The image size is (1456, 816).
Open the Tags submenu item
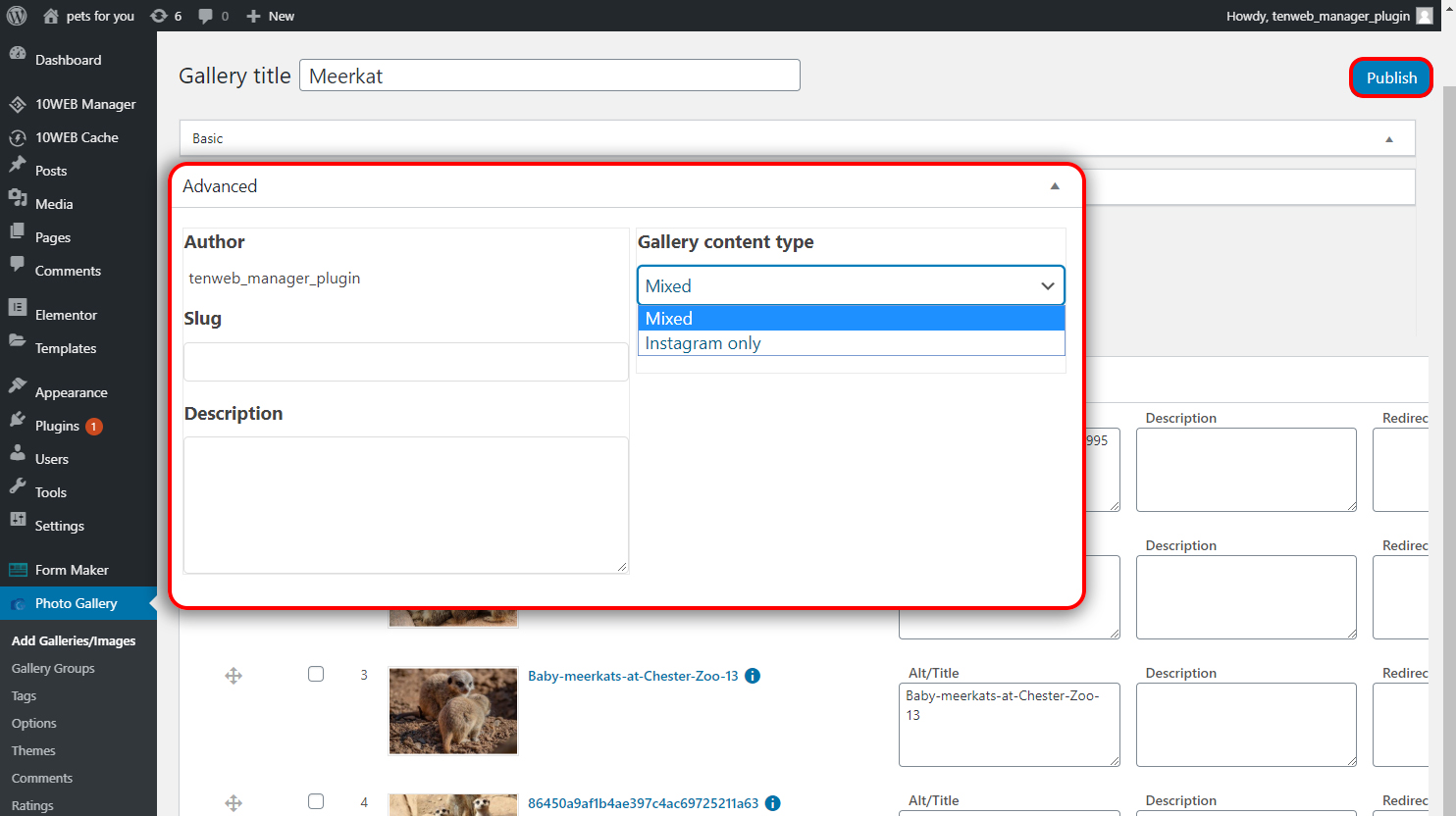pyautogui.click(x=24, y=695)
